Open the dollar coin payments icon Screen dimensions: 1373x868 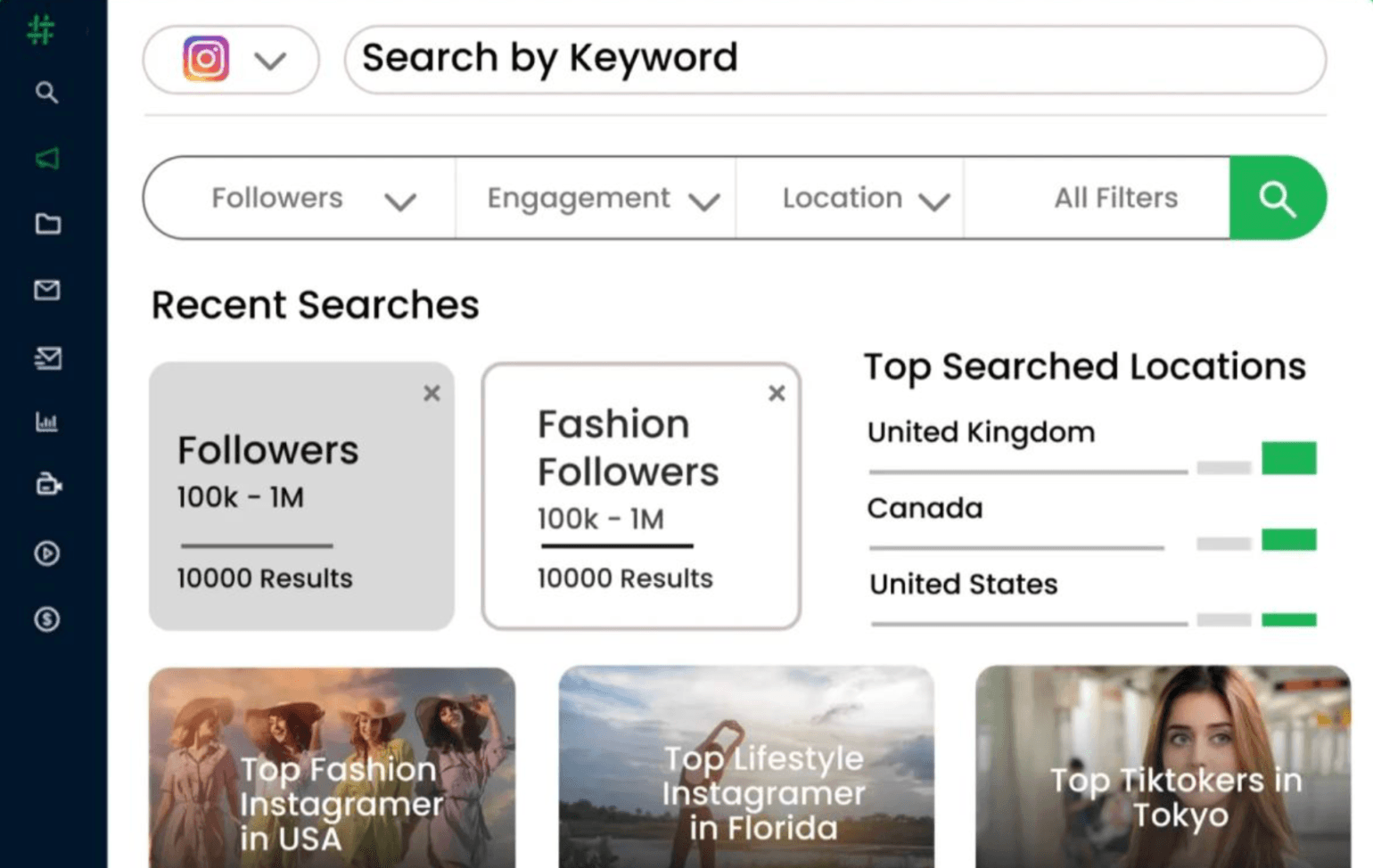(x=47, y=618)
